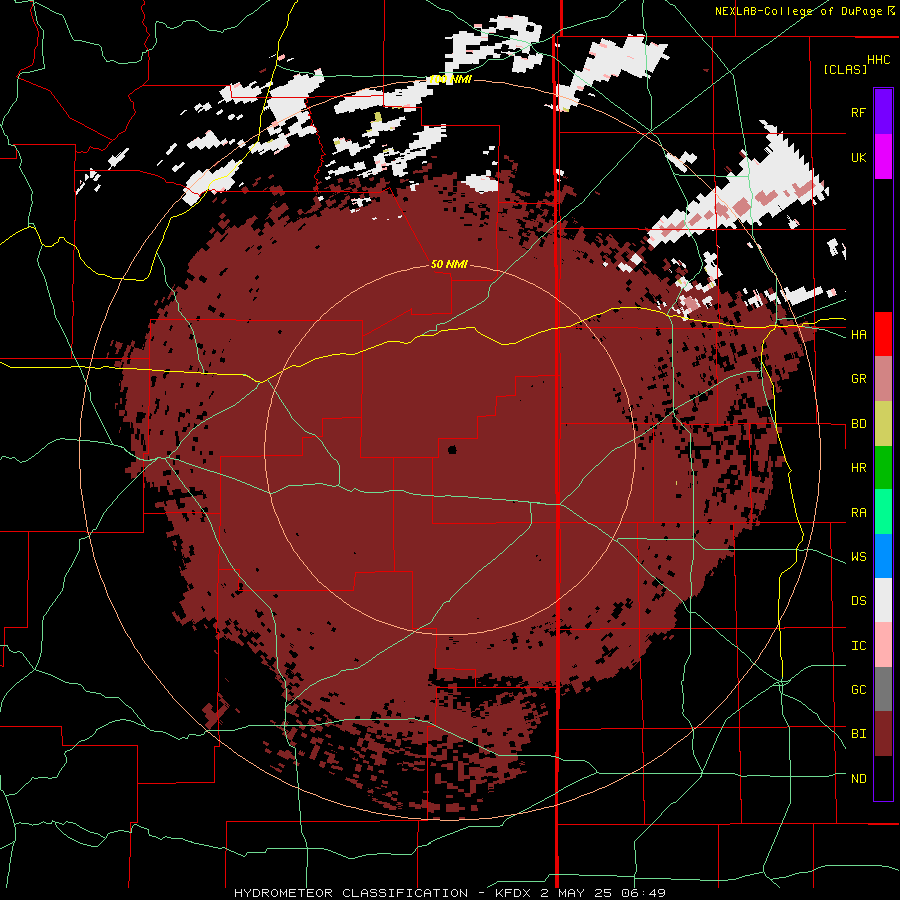Click the HA legend label
900x900 pixels.
858,335
